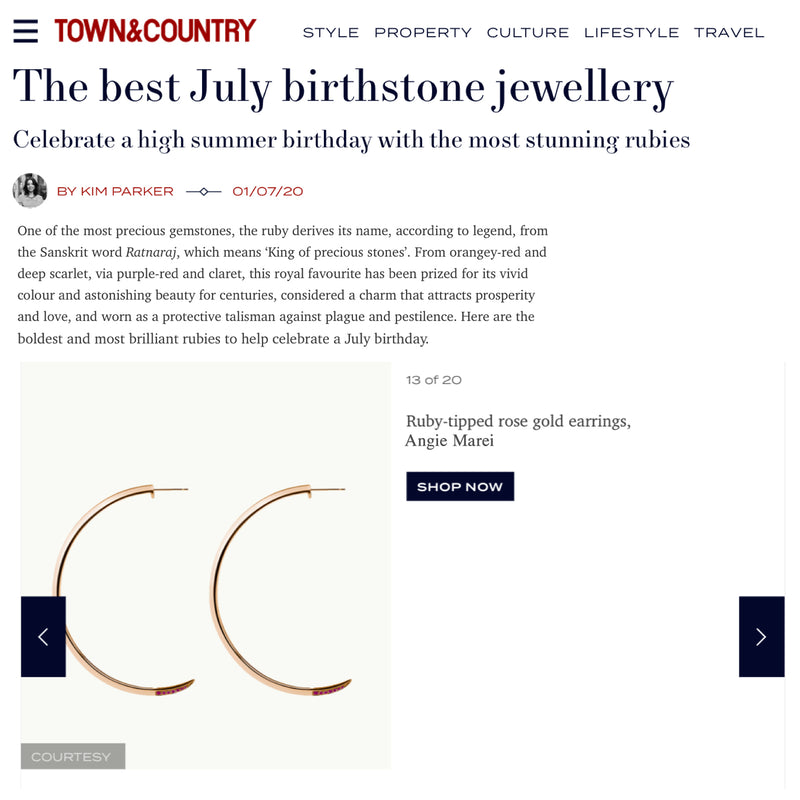Click the 13 of 20 slide counter
Viewport: 800px width, 800px height.
pos(434,380)
